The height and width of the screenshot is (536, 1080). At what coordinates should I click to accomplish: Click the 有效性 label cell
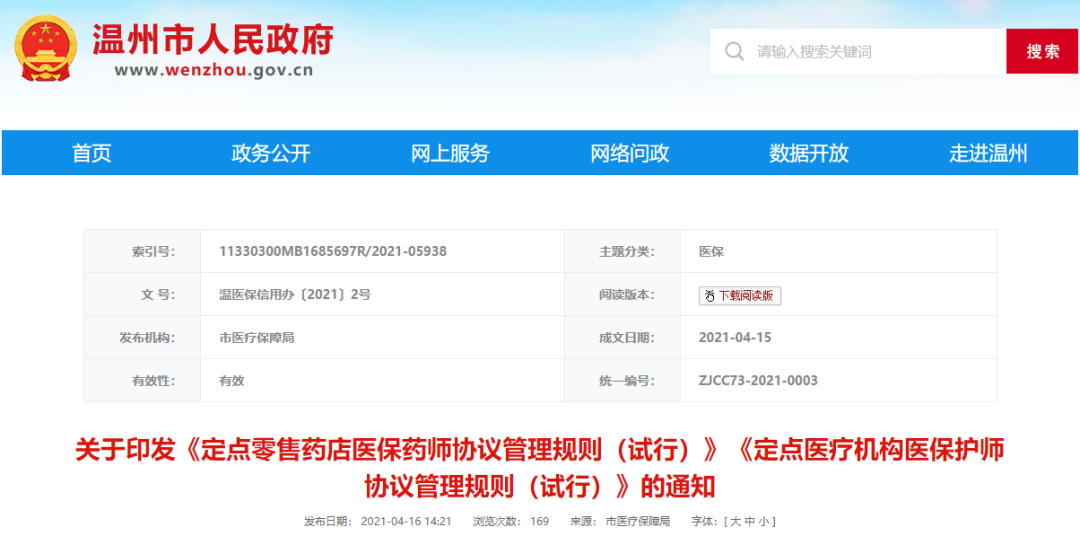[142, 380]
